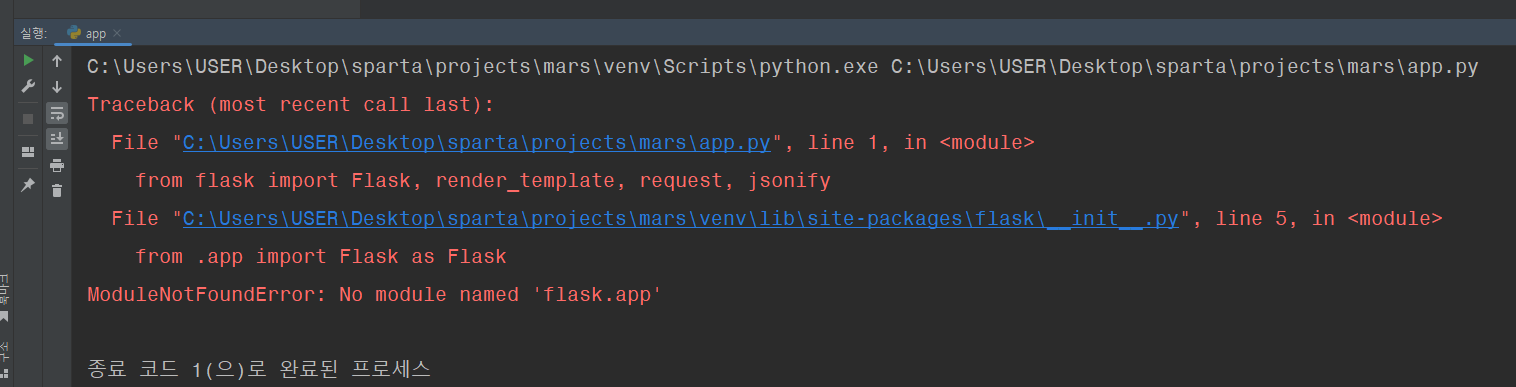This screenshot has width=1516, height=387.
Task: Click the Print console output icon
Action: pos(57,165)
